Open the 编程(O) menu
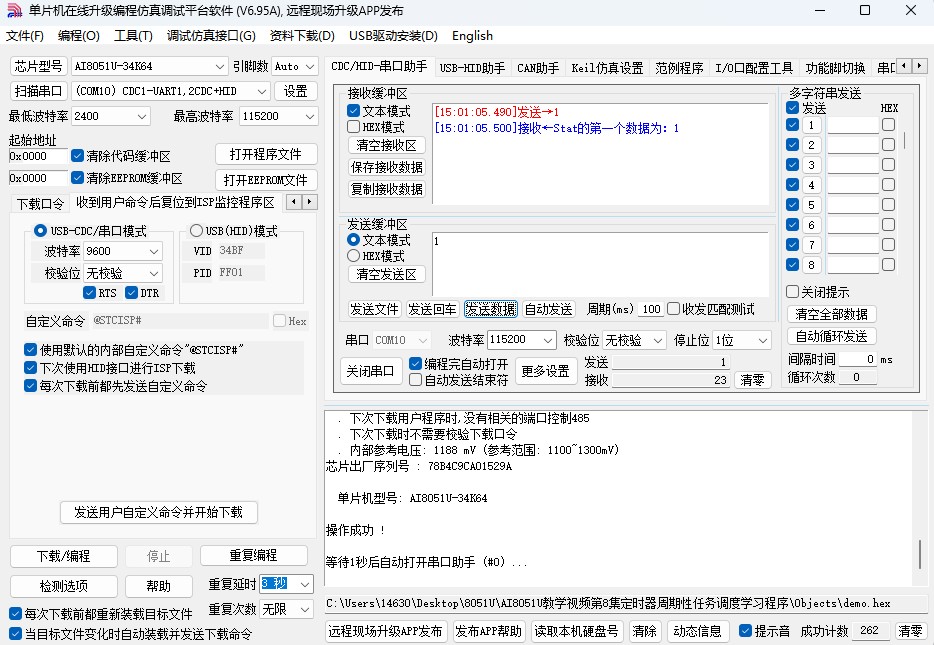Viewport: 934px width, 645px height. pos(79,36)
